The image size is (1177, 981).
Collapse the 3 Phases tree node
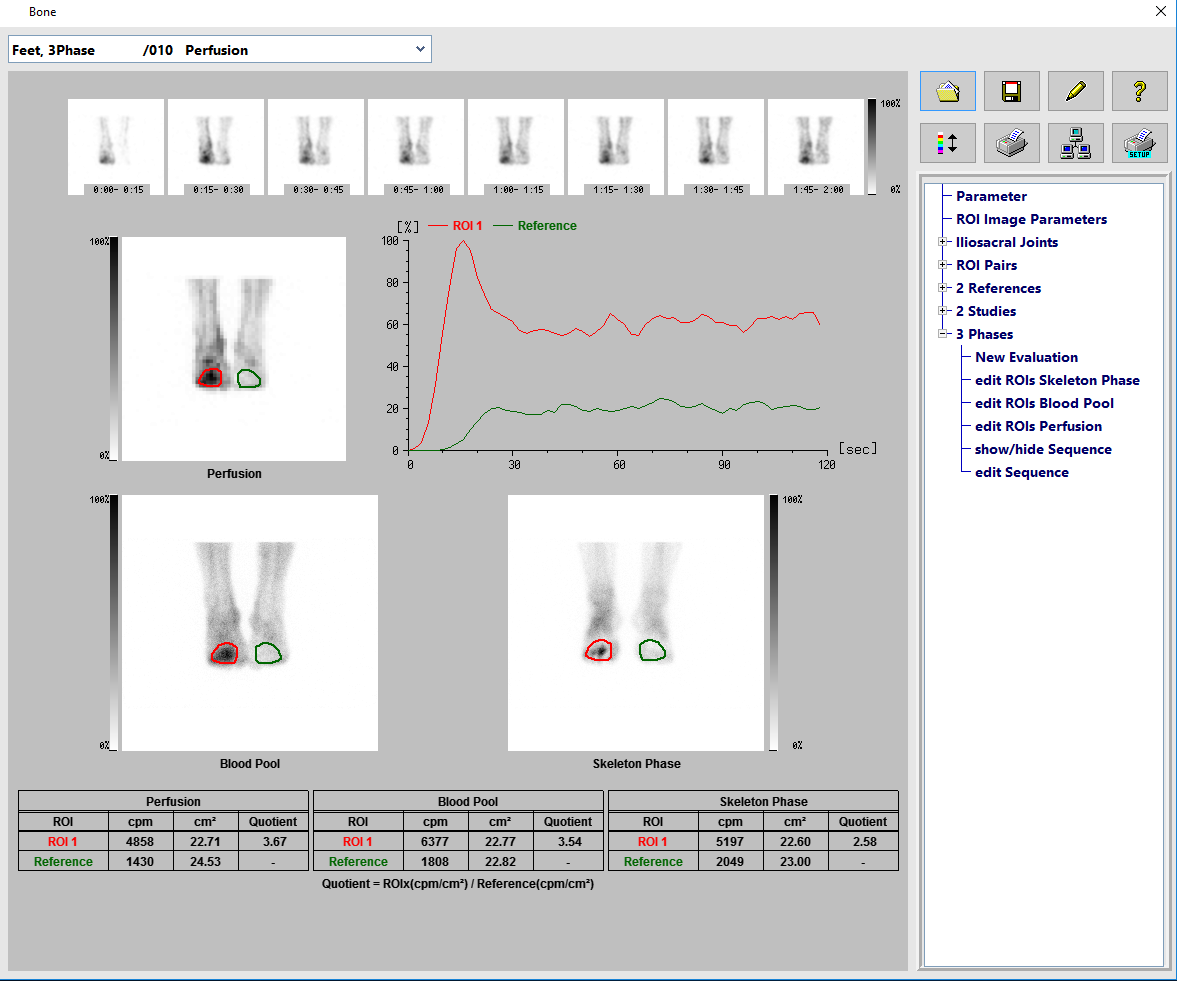942,334
